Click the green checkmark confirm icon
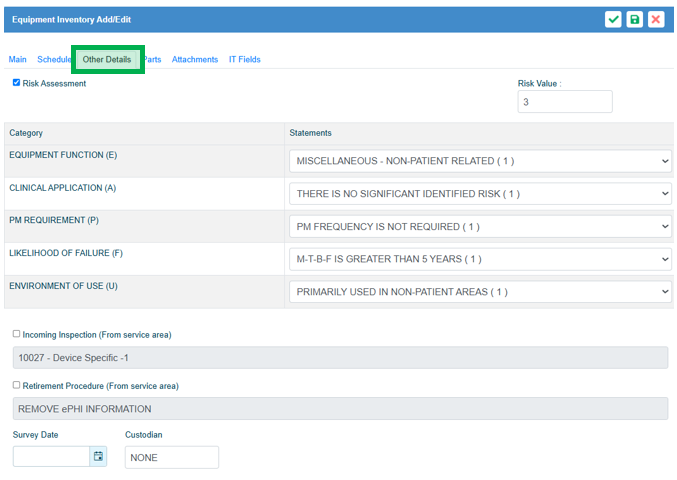This screenshot has height=480, width=677. (613, 19)
